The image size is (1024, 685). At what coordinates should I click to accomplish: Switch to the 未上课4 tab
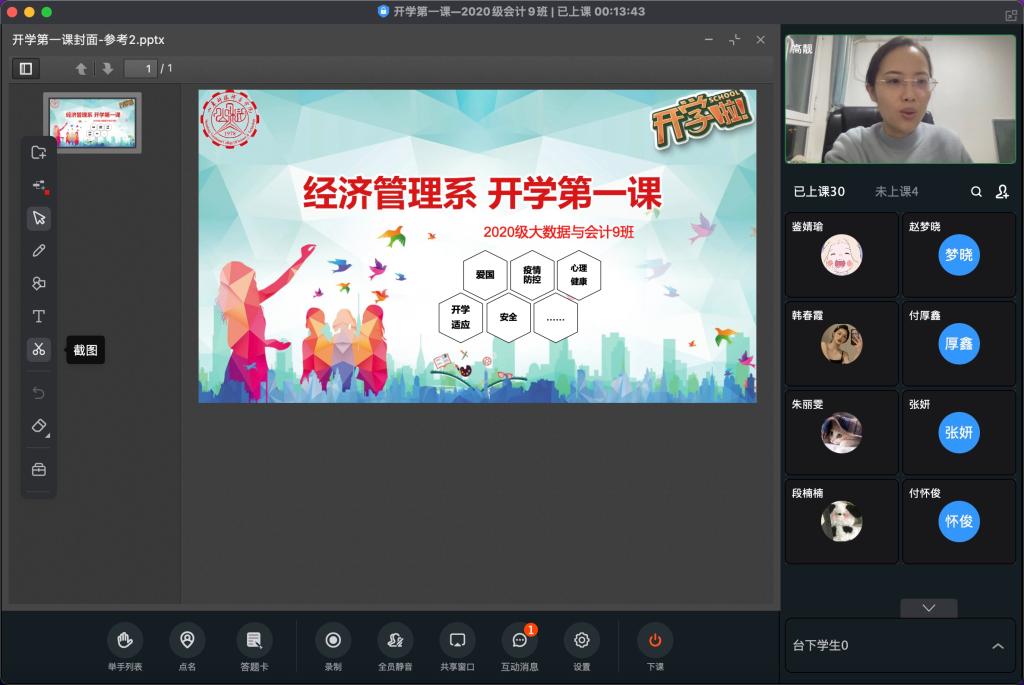pos(896,191)
